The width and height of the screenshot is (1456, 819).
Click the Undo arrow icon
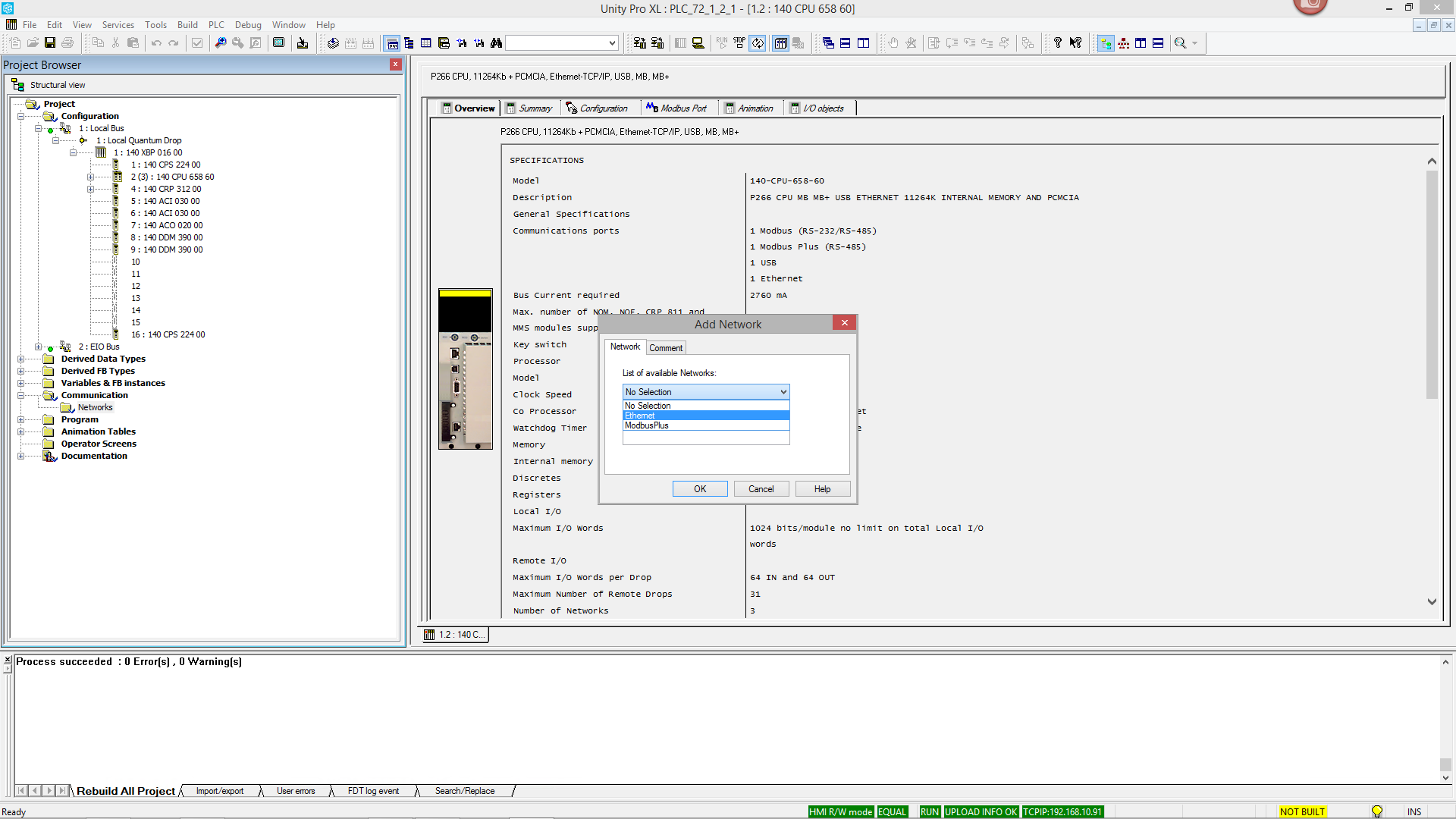pyautogui.click(x=156, y=42)
